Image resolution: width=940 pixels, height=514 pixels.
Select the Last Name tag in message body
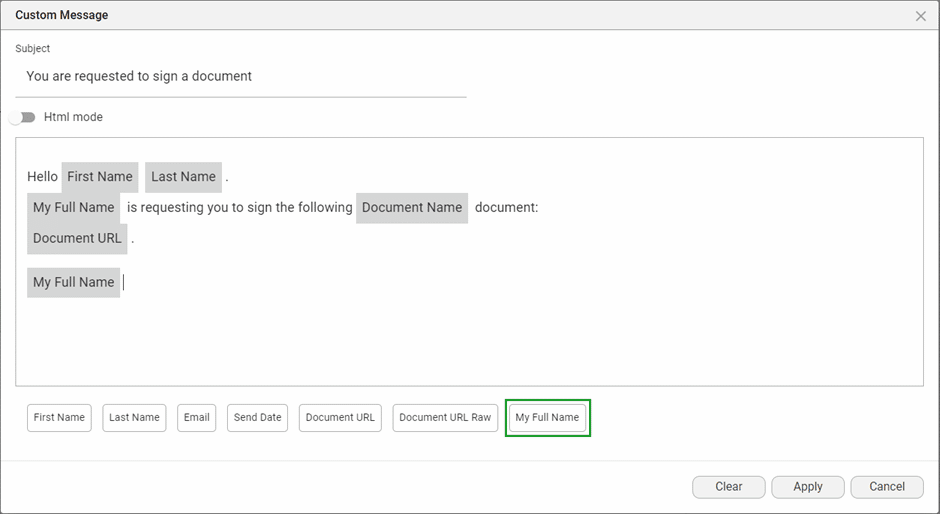[183, 177]
